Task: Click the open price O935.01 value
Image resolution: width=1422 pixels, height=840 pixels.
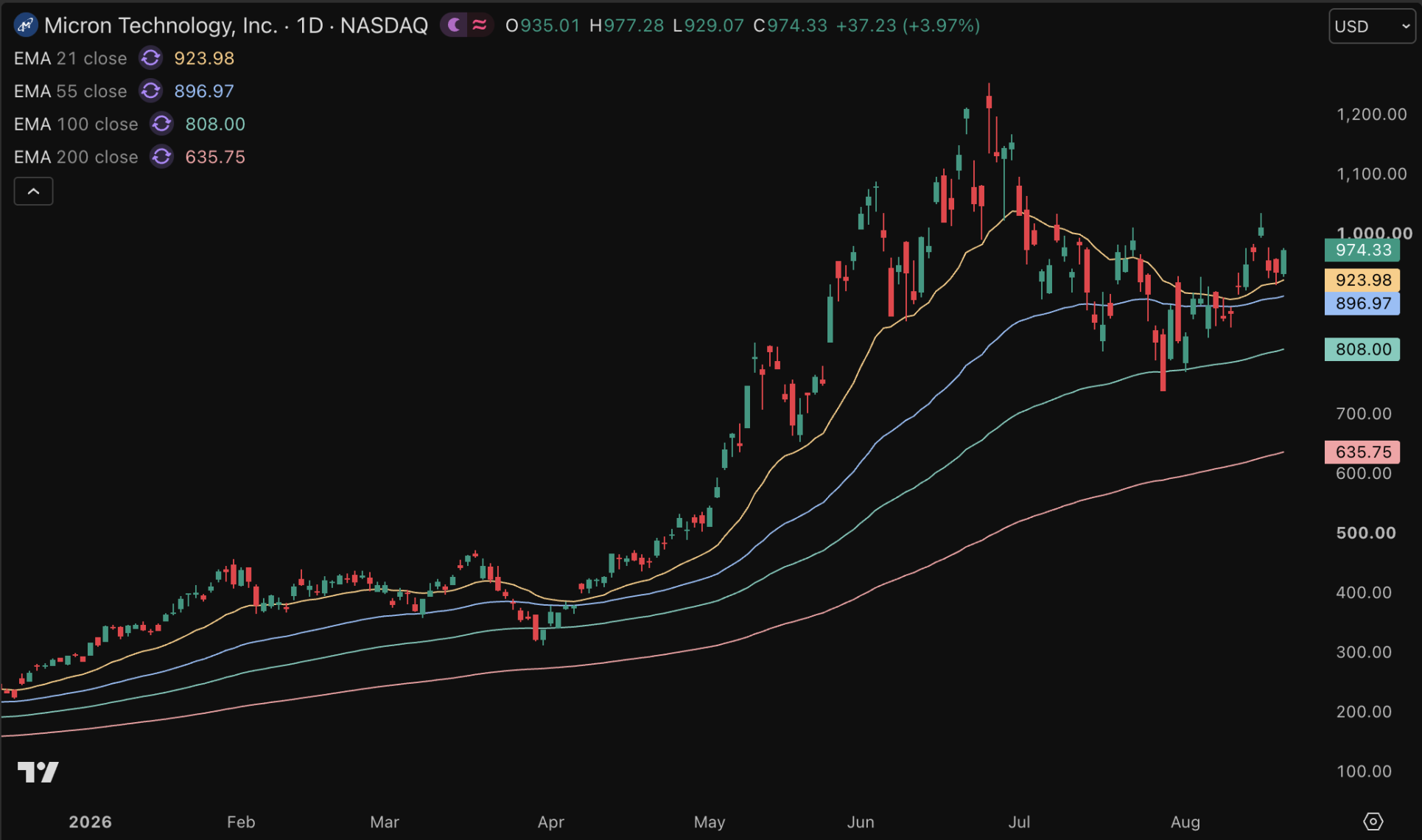Action: [x=543, y=26]
